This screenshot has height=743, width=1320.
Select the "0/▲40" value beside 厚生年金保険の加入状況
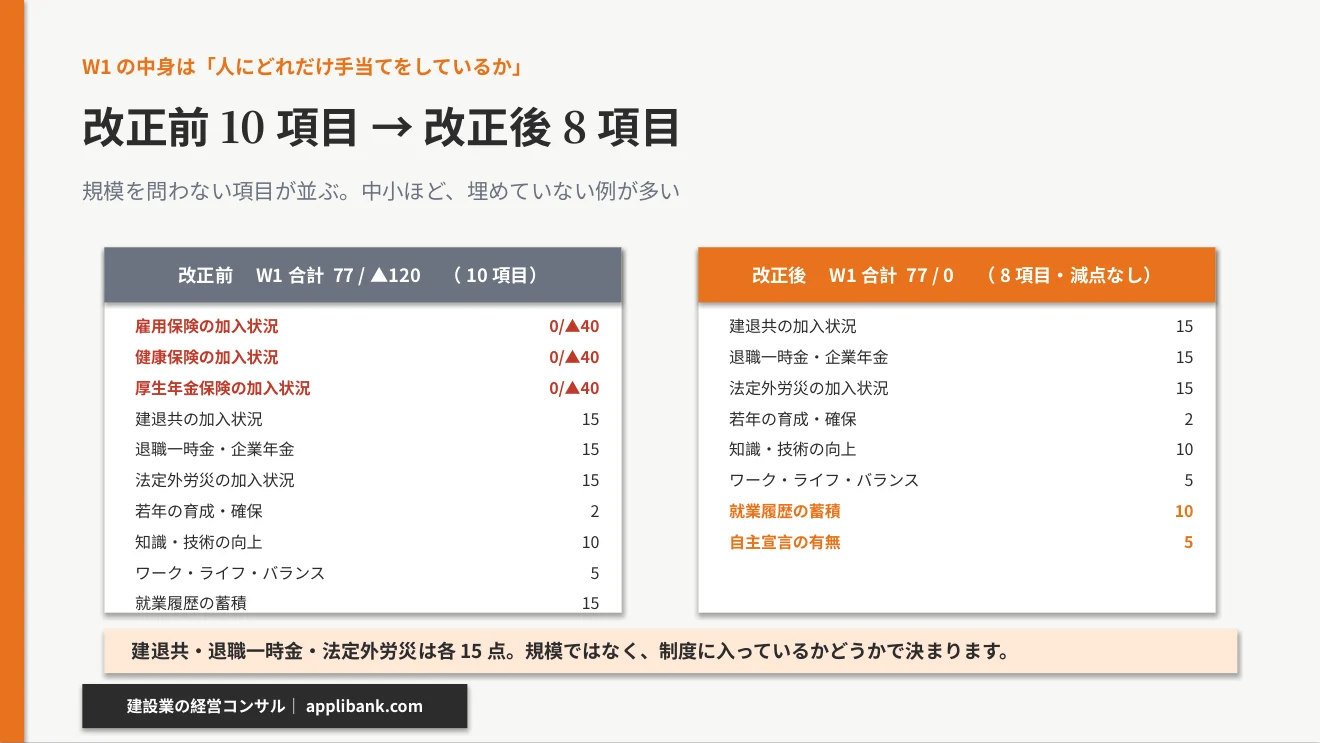[x=574, y=388]
